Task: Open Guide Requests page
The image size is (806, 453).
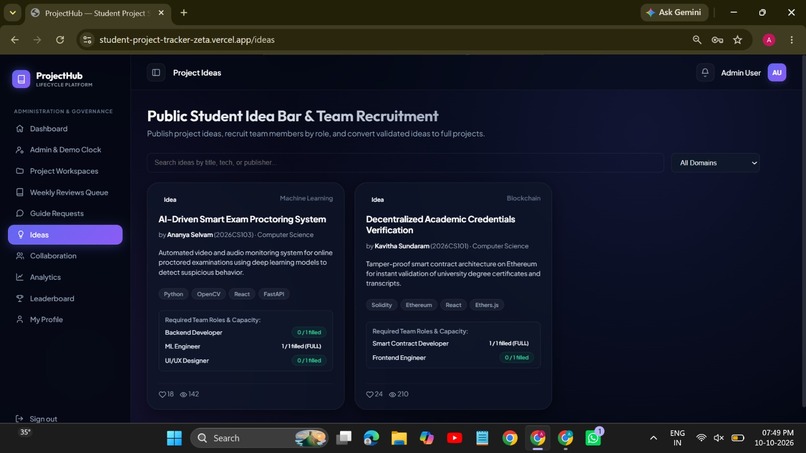Action: click(65, 213)
